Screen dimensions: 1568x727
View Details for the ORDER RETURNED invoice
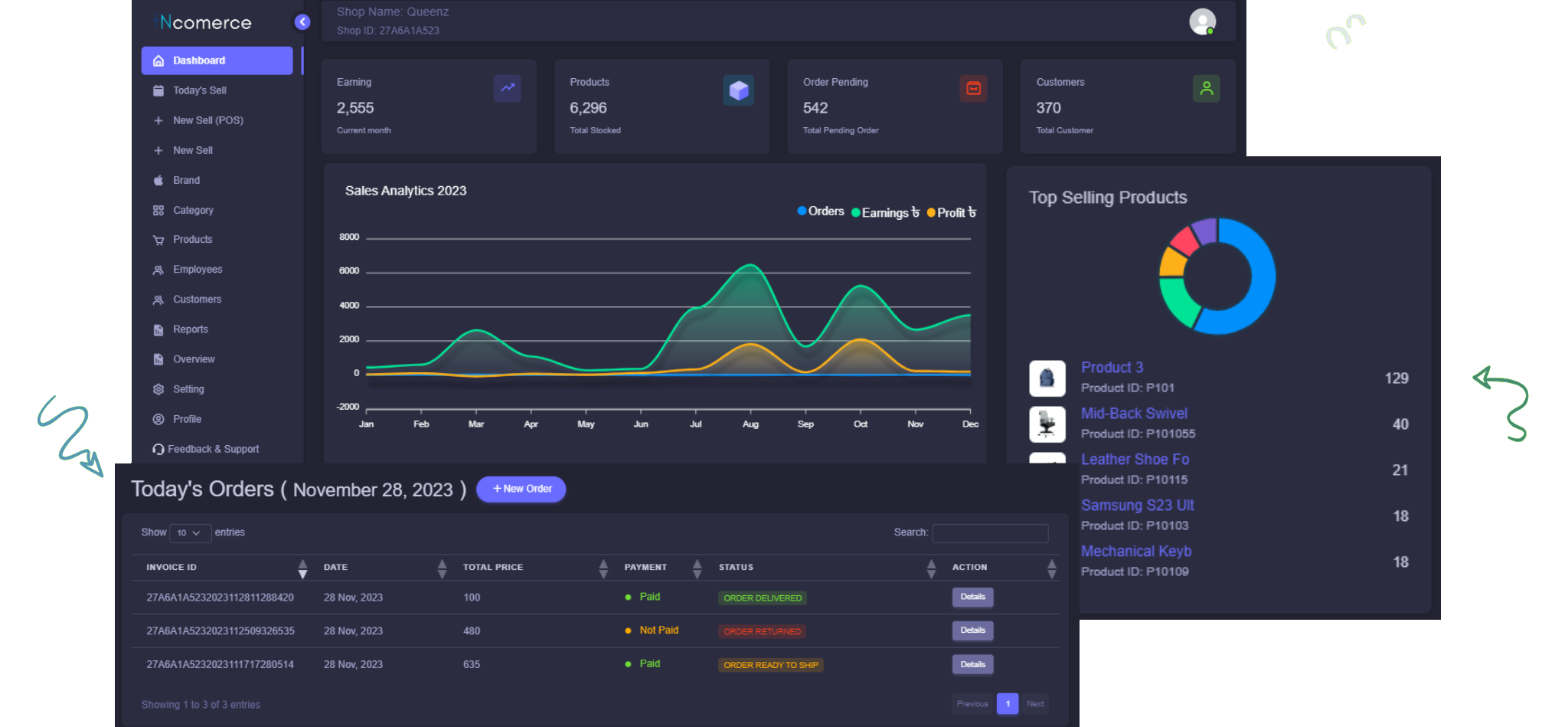point(972,630)
